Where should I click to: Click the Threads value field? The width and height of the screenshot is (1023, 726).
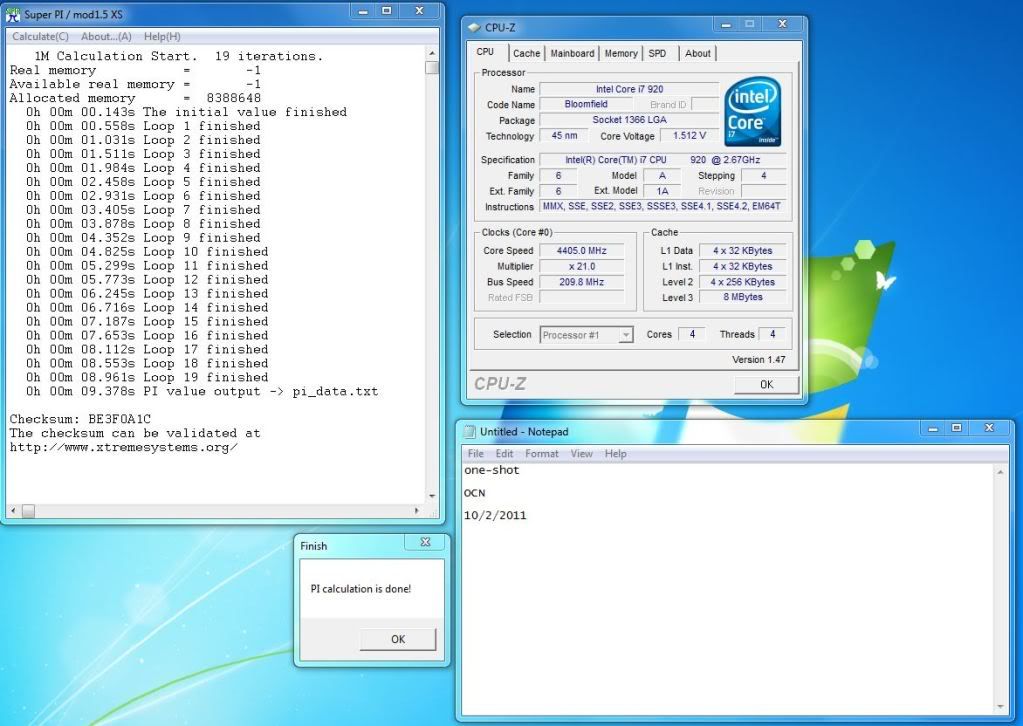772,334
